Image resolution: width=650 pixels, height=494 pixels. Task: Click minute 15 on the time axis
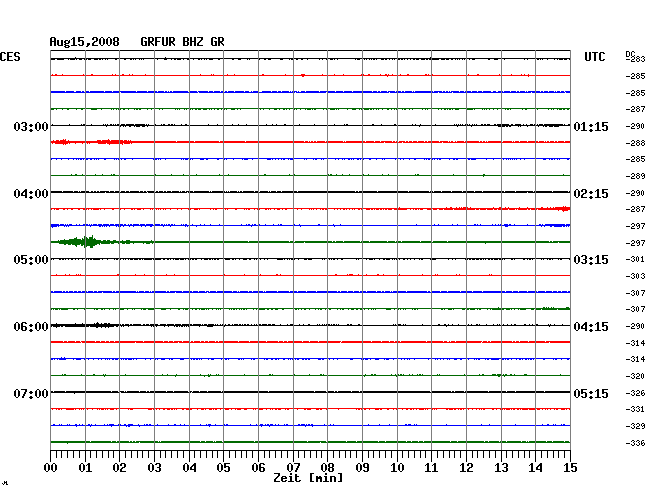pos(570,468)
